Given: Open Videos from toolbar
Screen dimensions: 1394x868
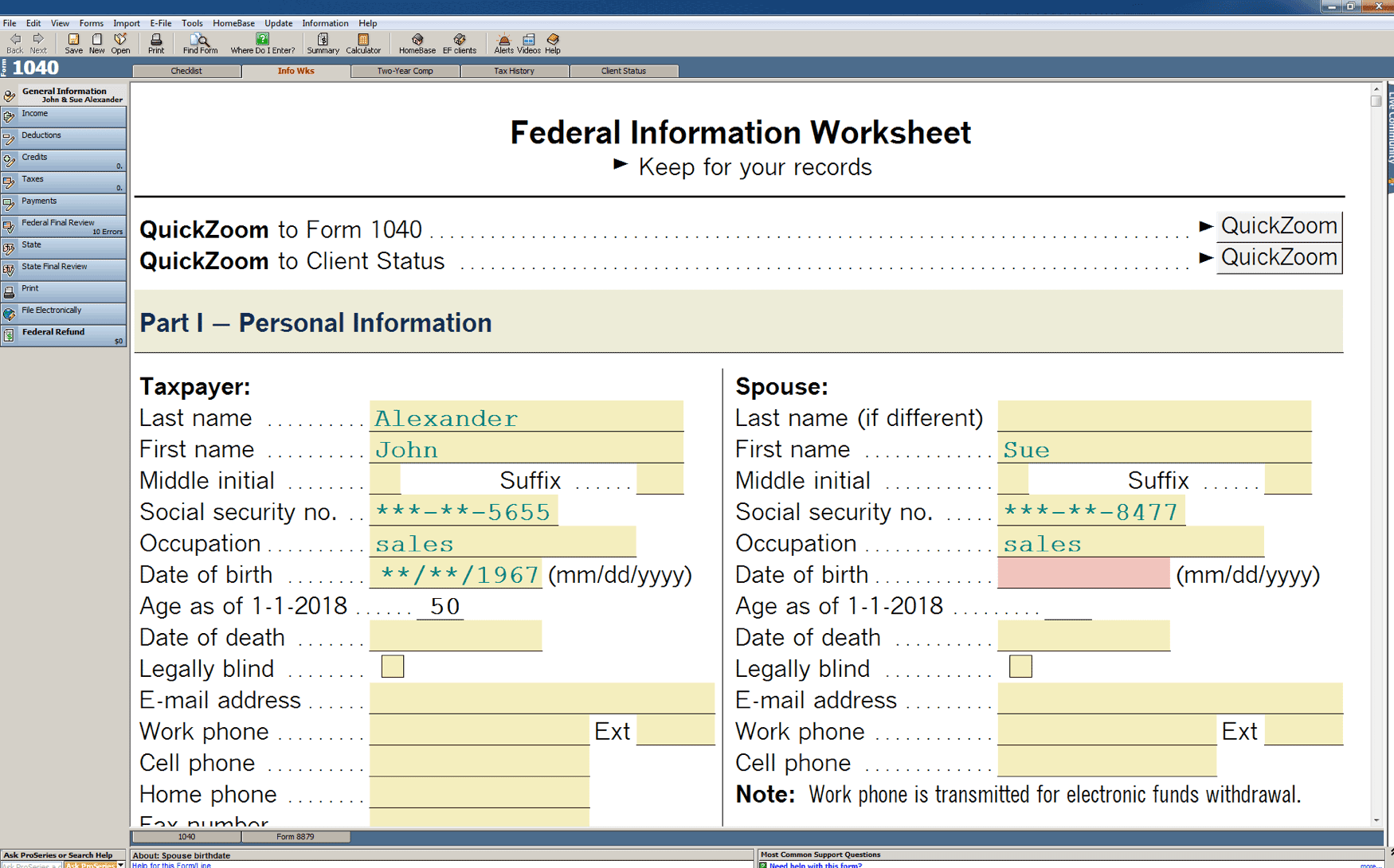Looking at the screenshot, I should pos(528,43).
